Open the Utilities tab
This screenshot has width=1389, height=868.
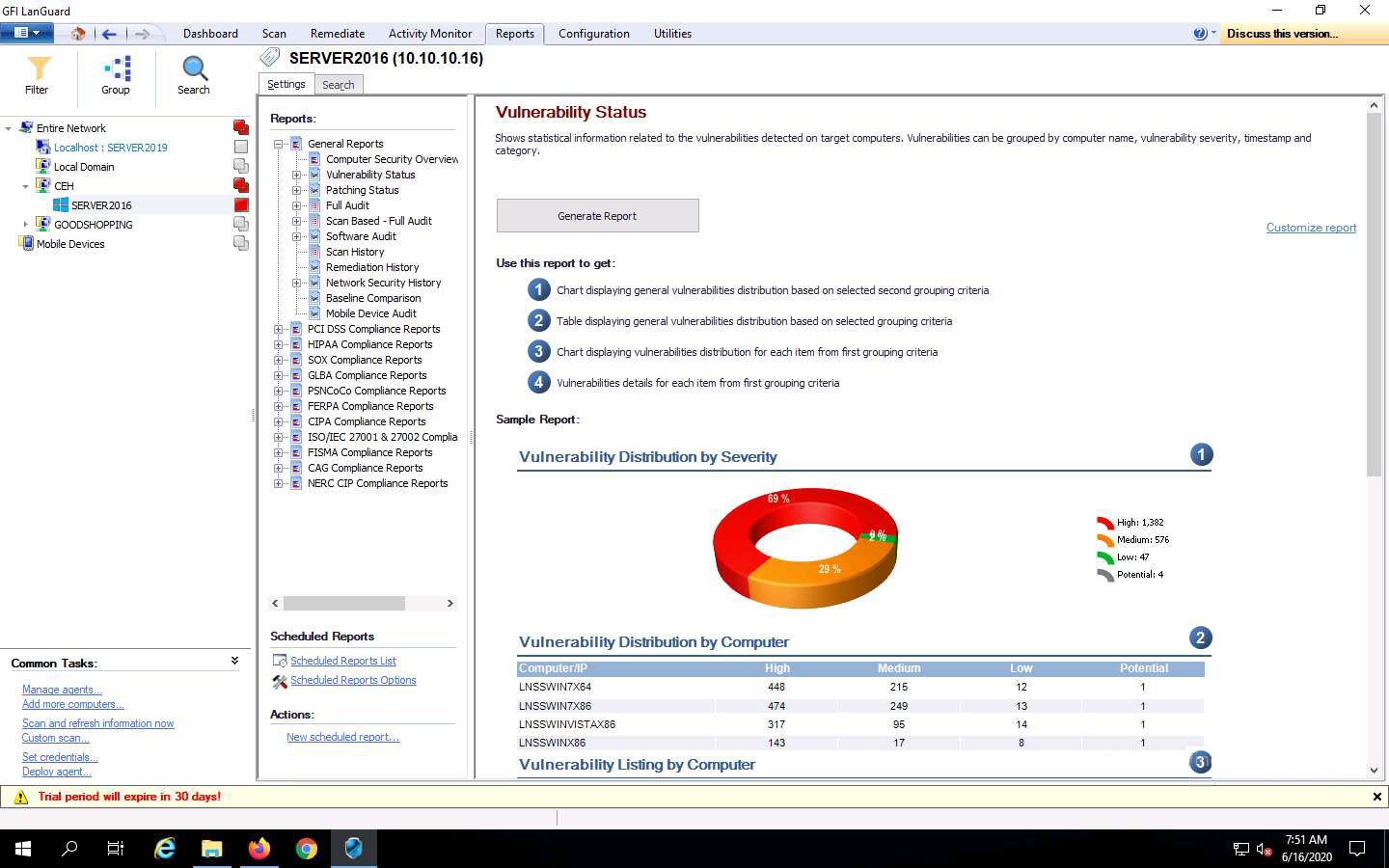[672, 34]
